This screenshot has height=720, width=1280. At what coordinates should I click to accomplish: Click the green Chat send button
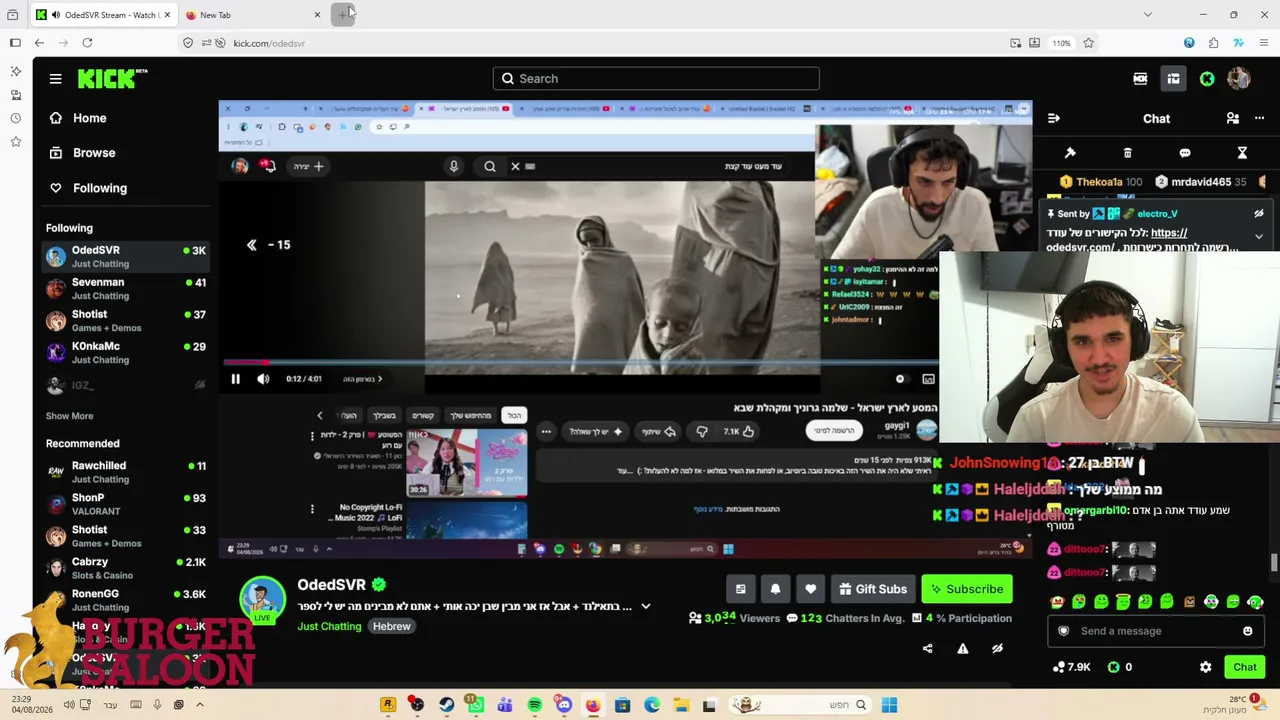coord(1245,667)
